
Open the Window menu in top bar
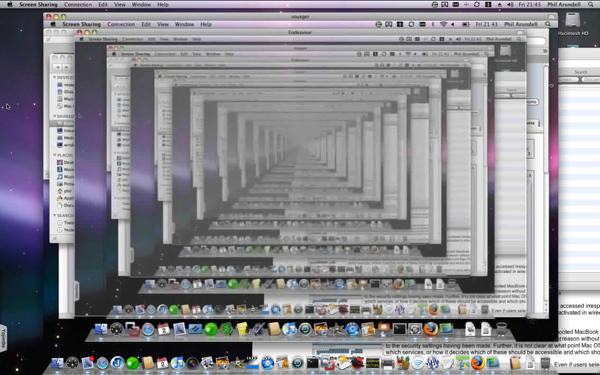coord(141,4)
